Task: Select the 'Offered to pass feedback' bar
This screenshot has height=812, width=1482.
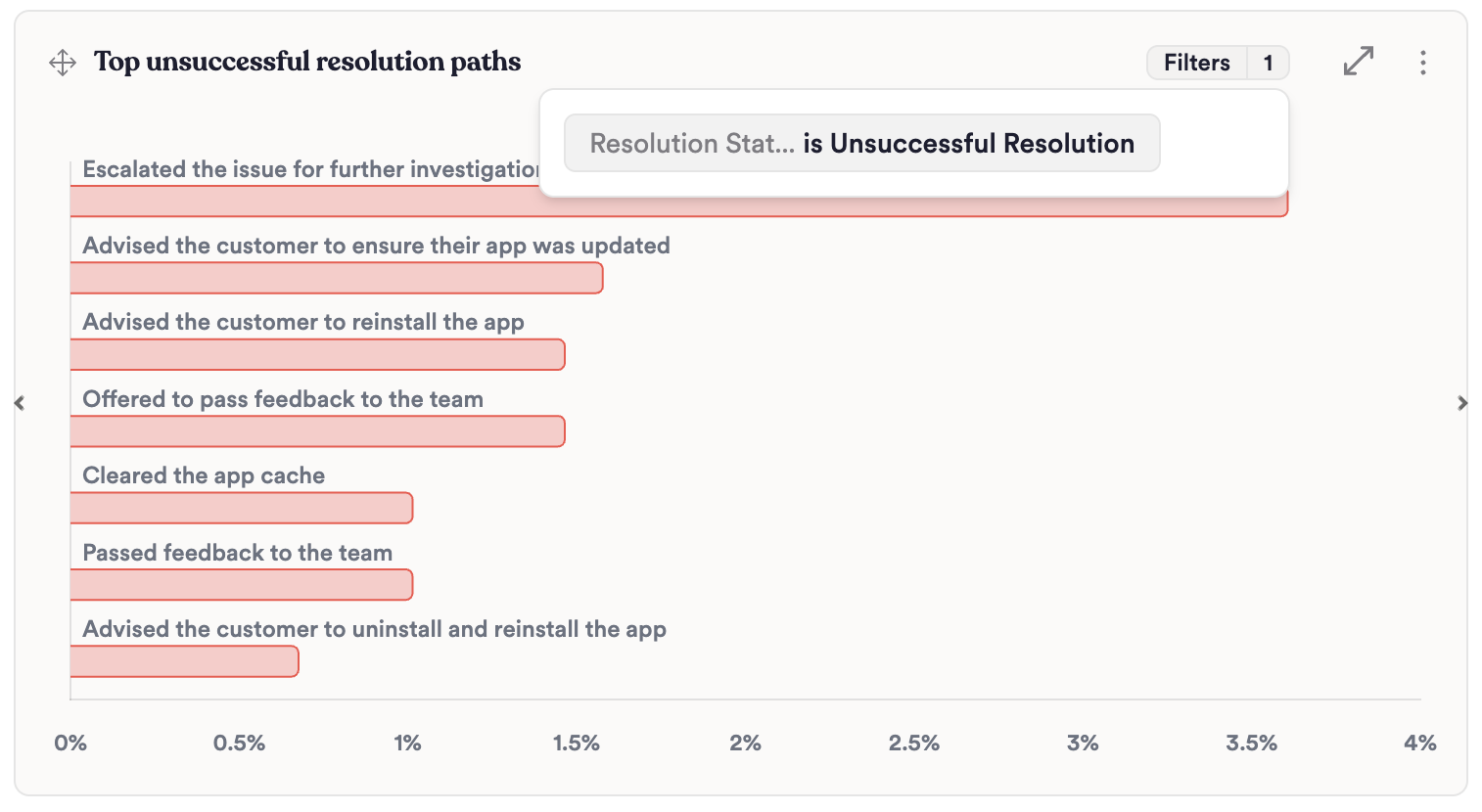Action: (x=317, y=431)
